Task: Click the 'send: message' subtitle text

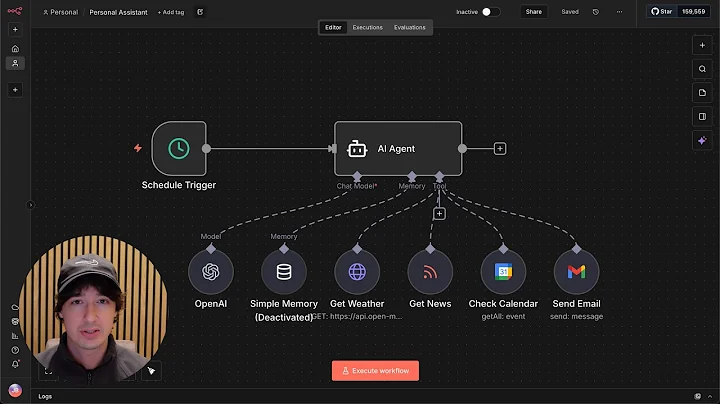Action: click(x=576, y=316)
